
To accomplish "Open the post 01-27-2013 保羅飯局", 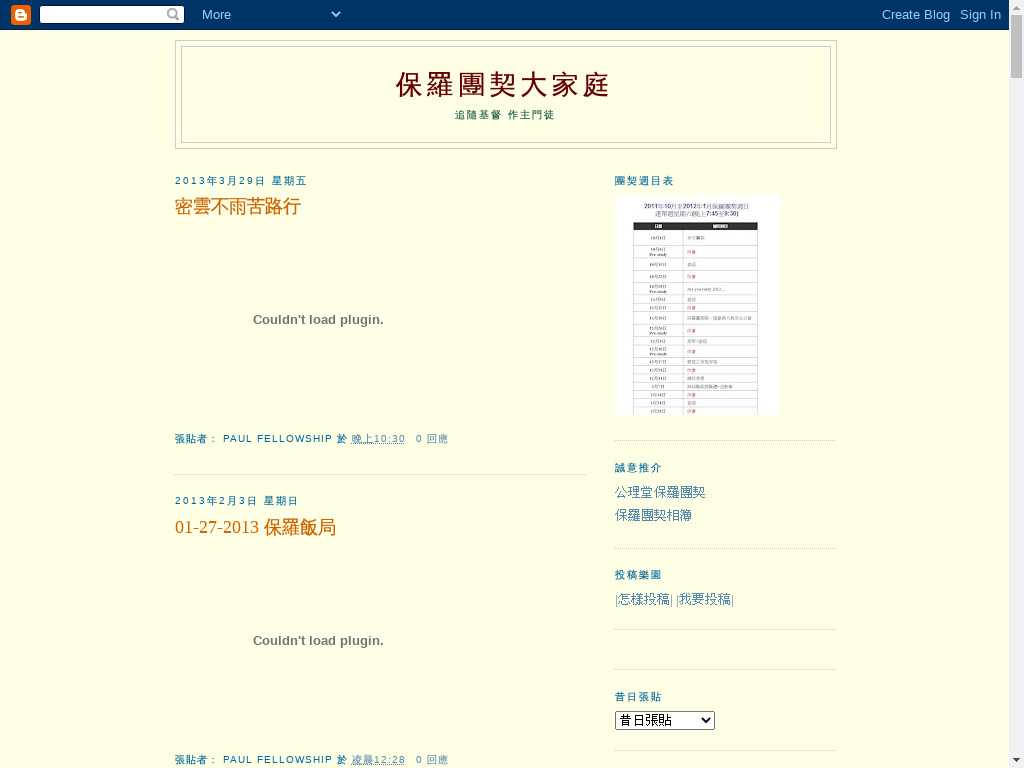I will tap(255, 527).
